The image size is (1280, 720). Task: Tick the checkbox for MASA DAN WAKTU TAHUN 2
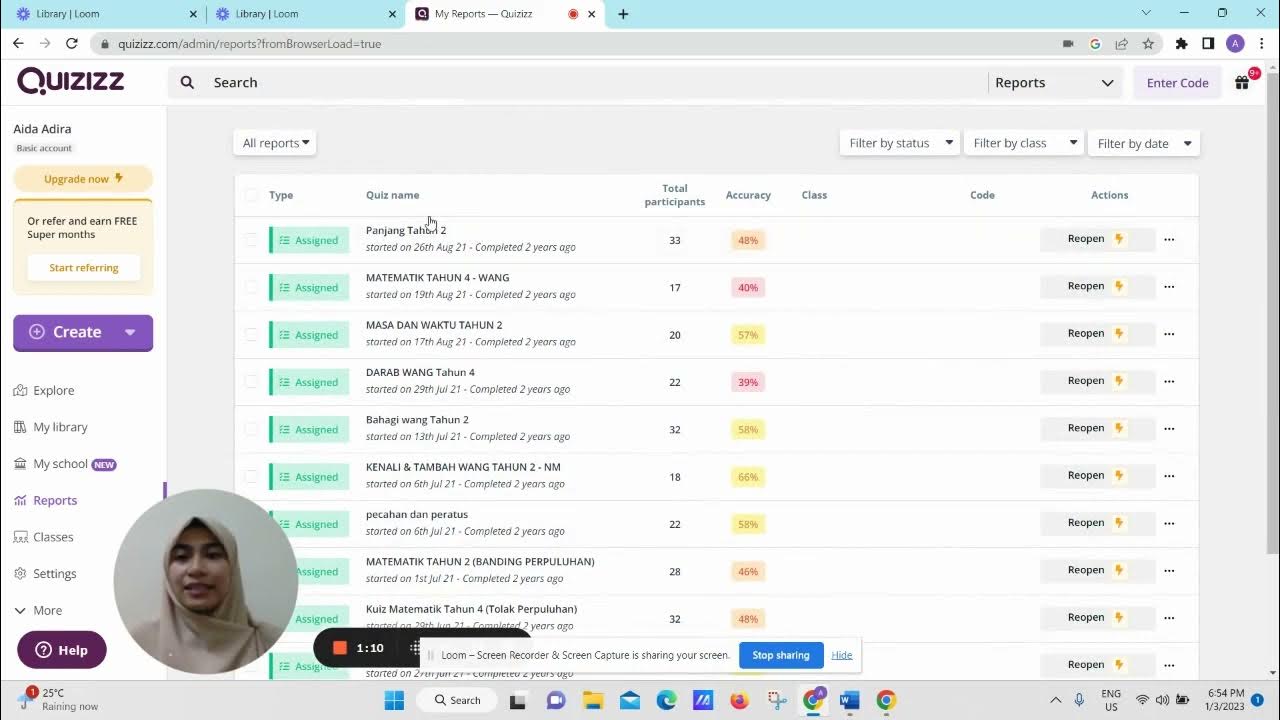pos(251,335)
